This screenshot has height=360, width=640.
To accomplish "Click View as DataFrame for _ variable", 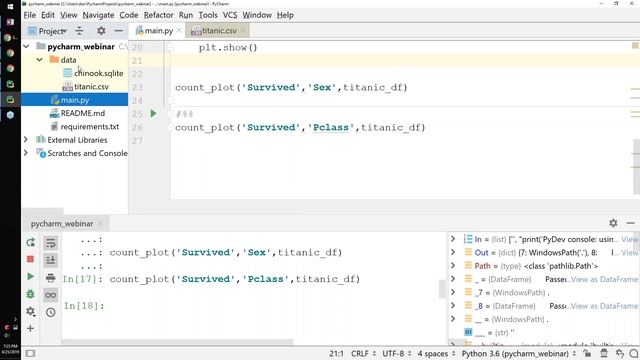I will 604,280.
